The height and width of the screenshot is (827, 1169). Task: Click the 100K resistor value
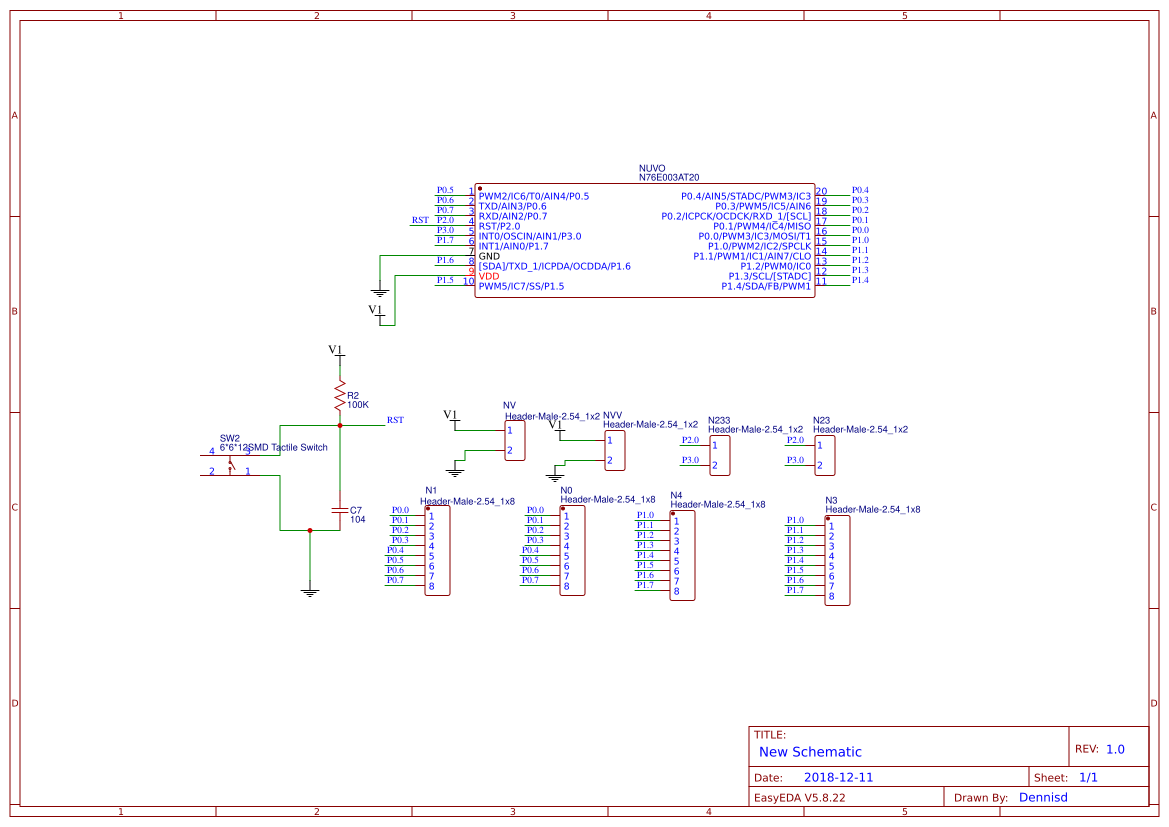pyautogui.click(x=358, y=405)
